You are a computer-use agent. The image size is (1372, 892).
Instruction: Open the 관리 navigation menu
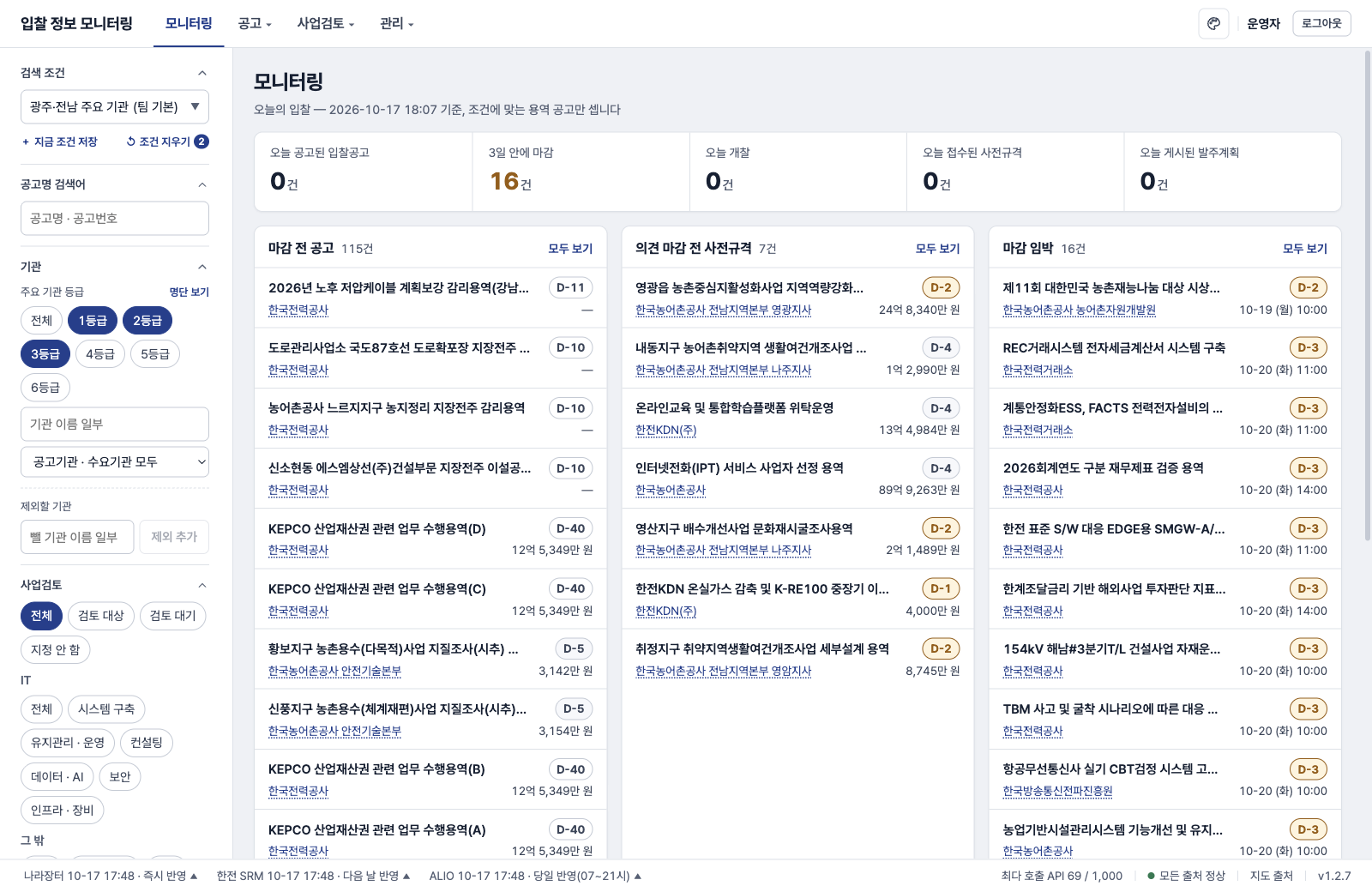[397, 24]
